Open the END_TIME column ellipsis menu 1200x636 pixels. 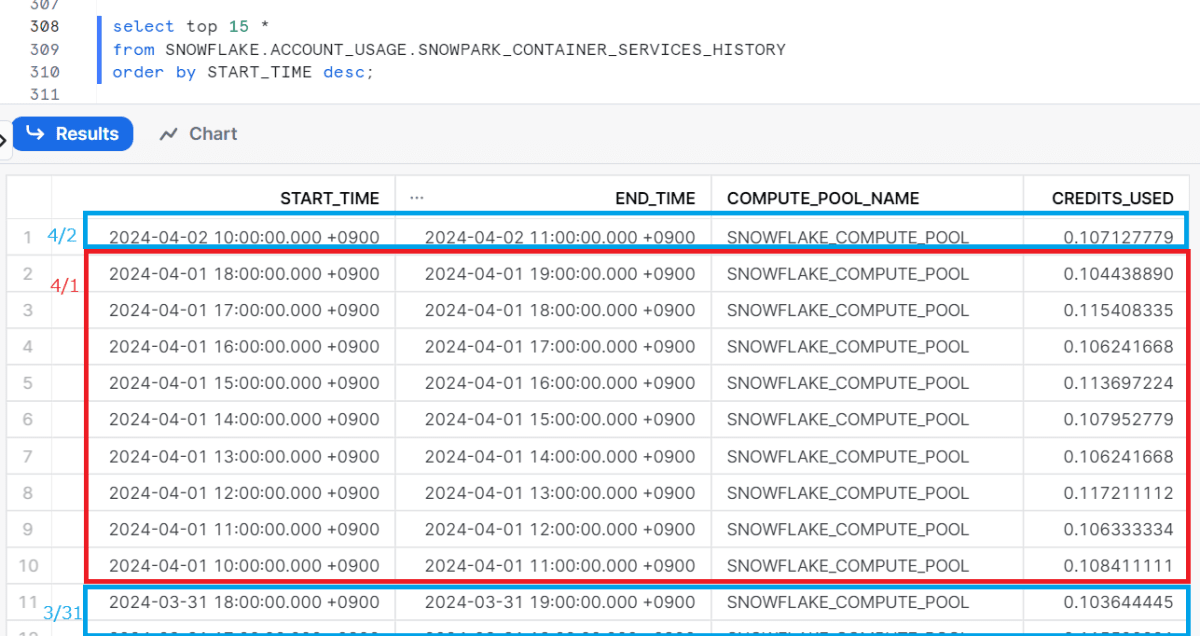point(417,198)
